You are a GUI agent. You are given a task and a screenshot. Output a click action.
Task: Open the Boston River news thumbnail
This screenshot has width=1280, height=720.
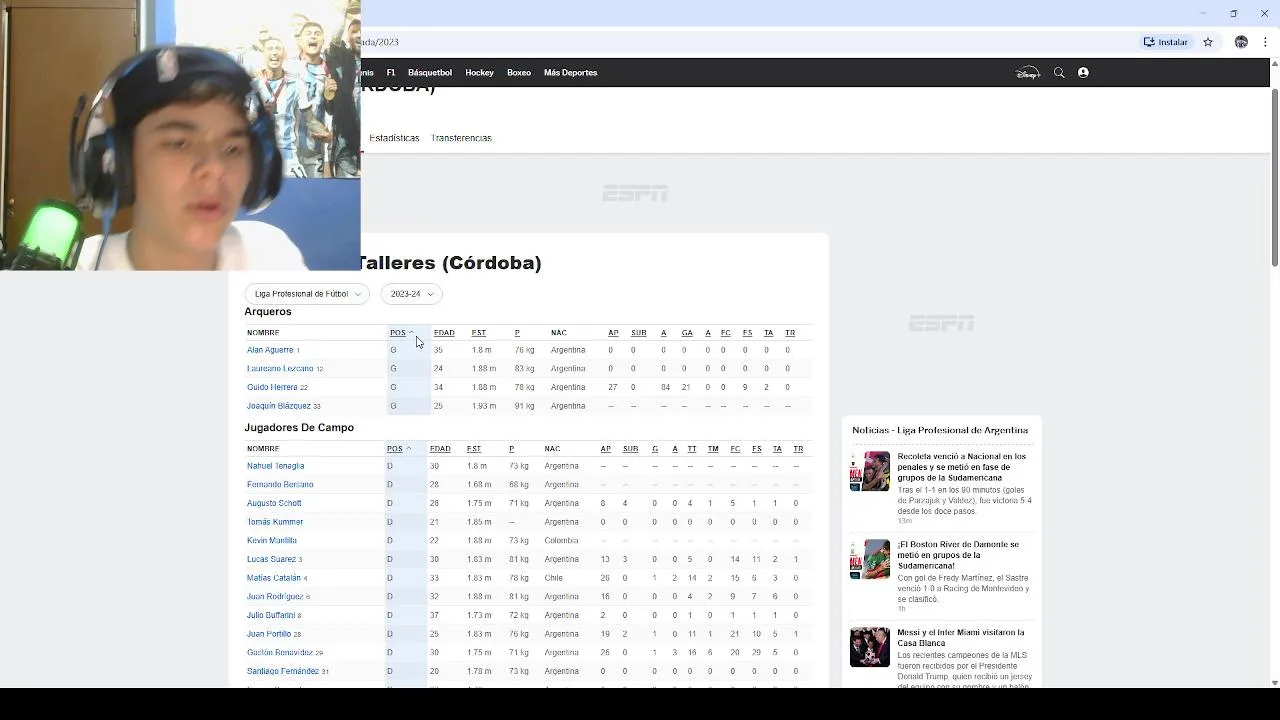click(870, 559)
